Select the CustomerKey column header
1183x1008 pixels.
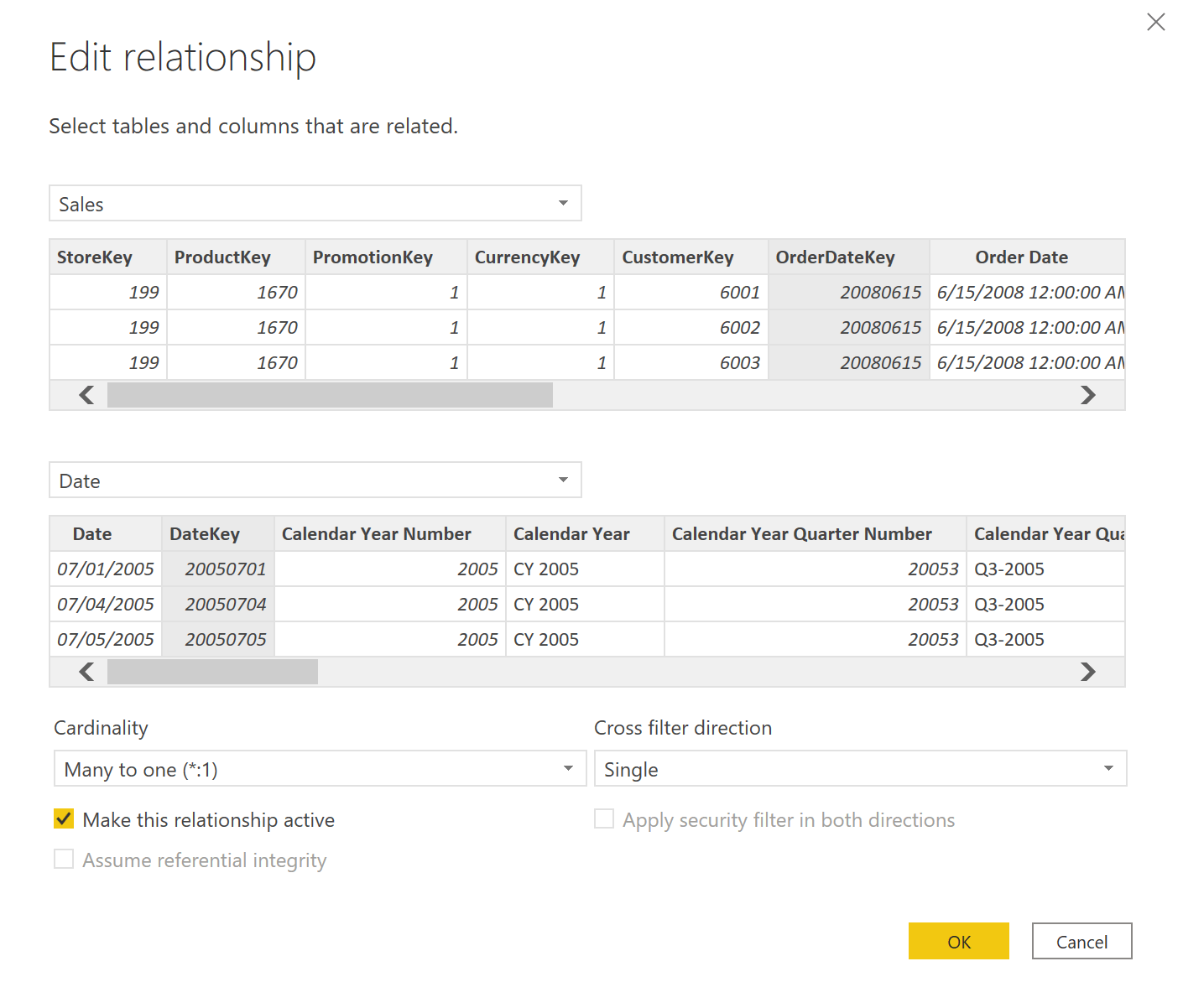pos(690,257)
